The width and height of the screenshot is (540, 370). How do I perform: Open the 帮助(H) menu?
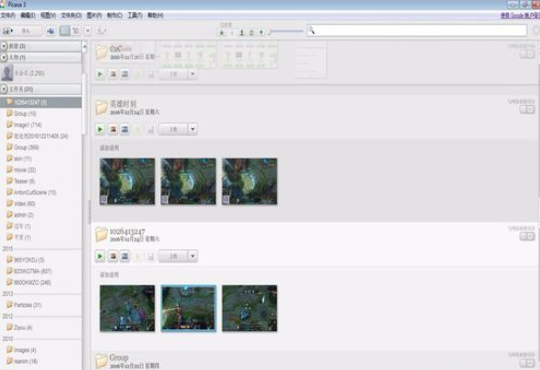pyautogui.click(x=155, y=16)
